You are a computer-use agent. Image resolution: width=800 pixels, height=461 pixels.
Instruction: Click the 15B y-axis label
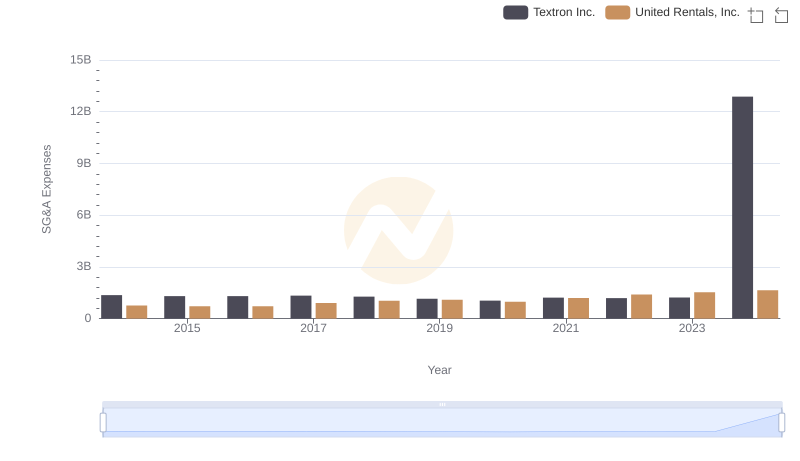(x=81, y=60)
